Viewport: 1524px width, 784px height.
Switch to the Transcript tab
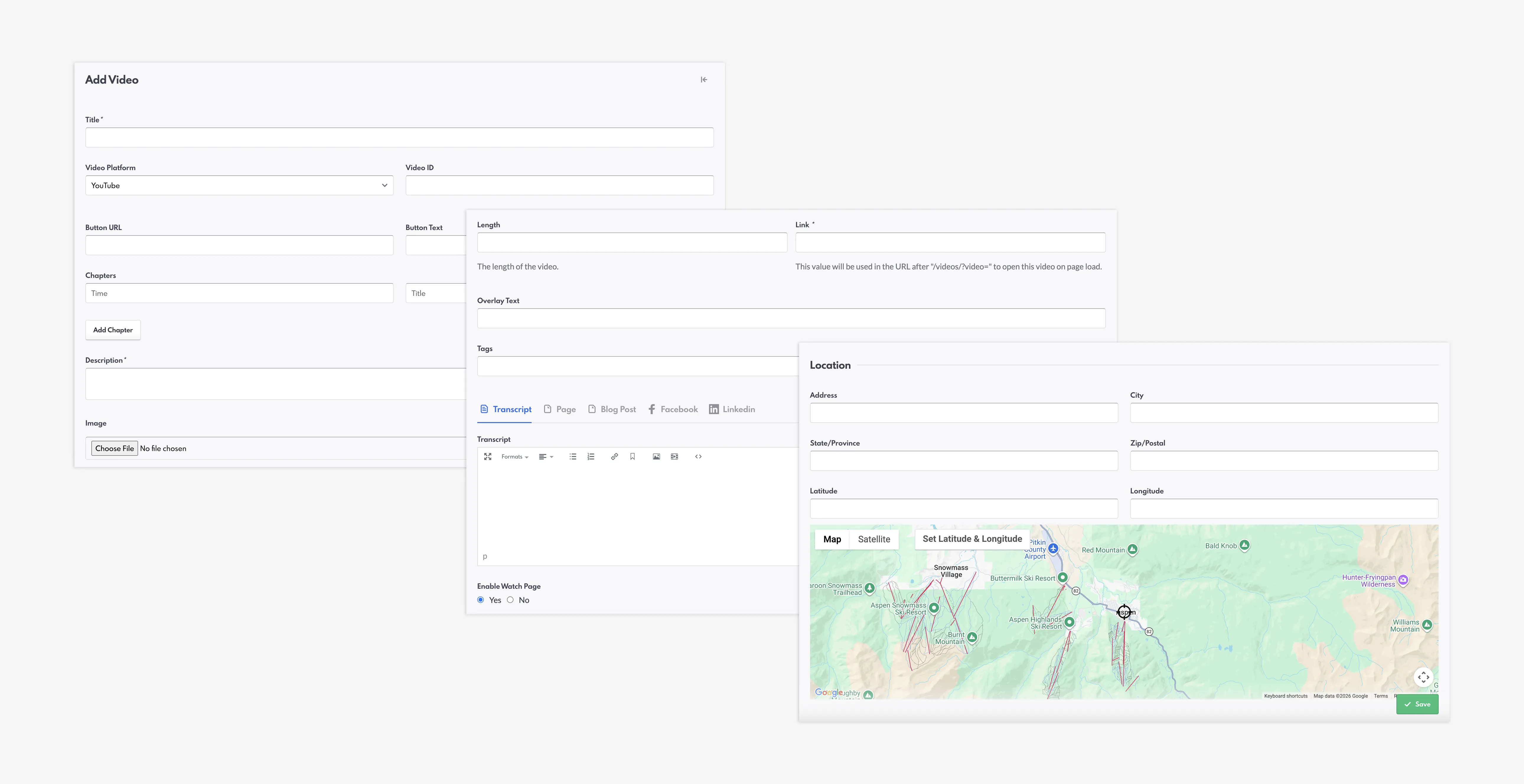tap(505, 410)
